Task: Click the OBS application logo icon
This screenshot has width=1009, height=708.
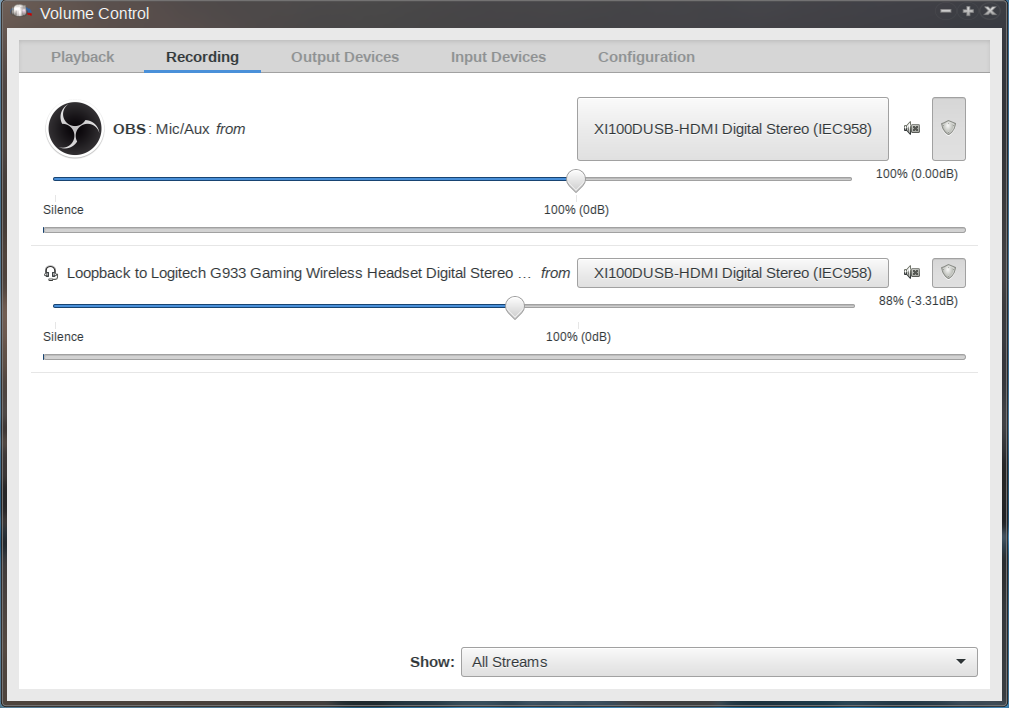Action: [75, 129]
